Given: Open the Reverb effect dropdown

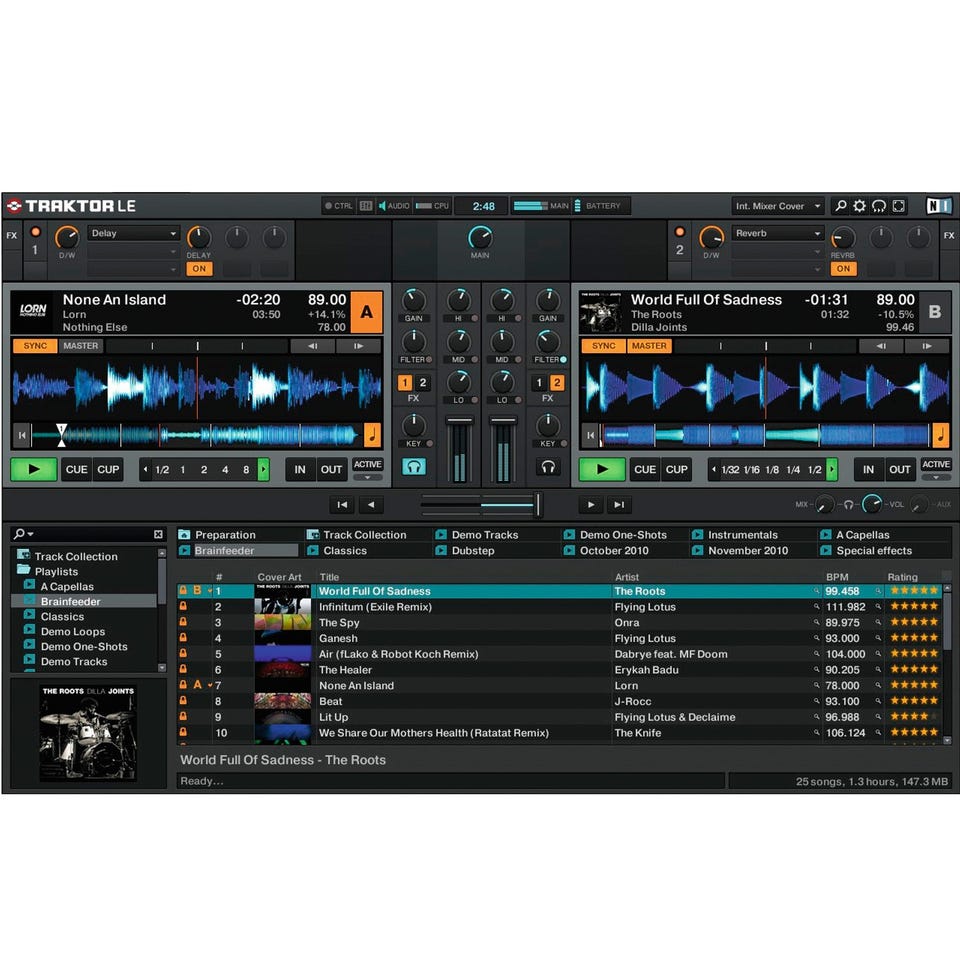Looking at the screenshot, I should coord(778,233).
